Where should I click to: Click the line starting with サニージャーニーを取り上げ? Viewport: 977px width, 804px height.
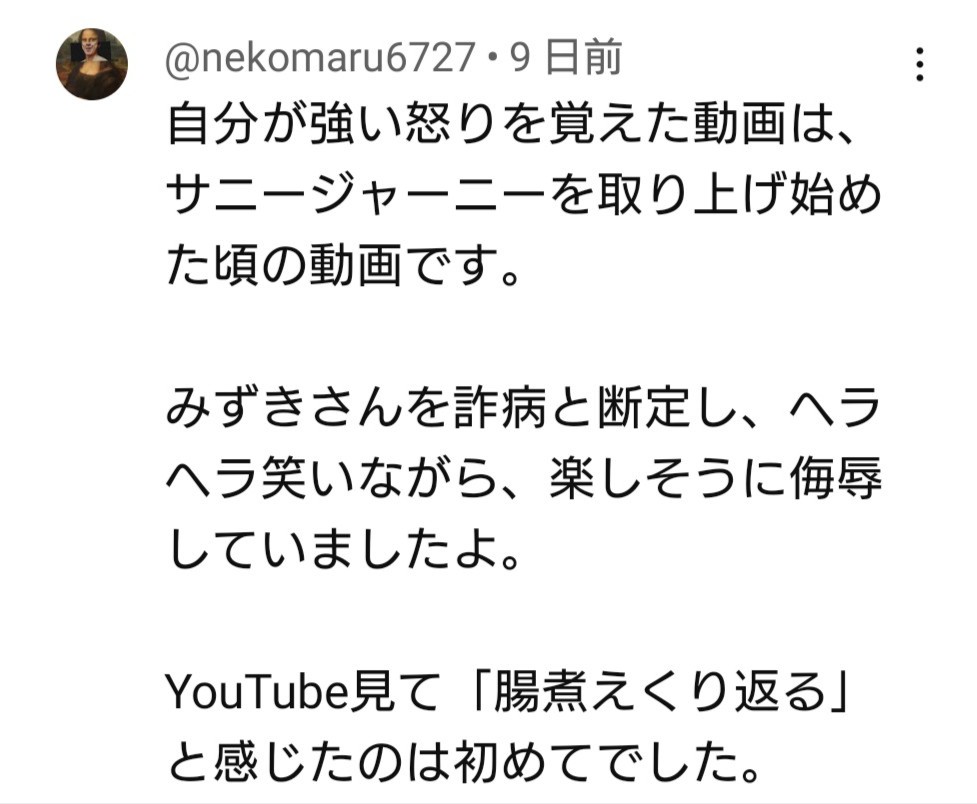(524, 195)
